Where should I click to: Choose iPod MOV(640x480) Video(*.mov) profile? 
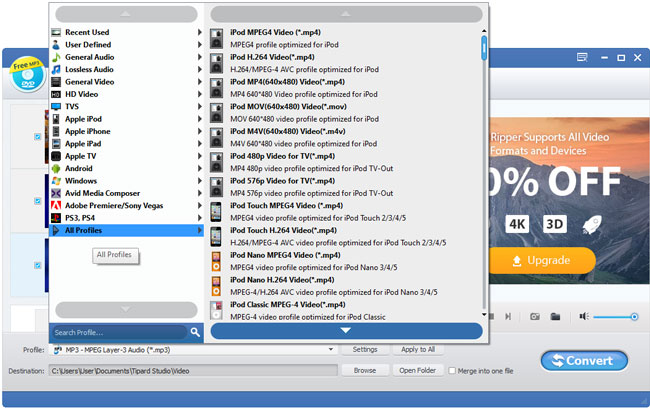pos(345,113)
